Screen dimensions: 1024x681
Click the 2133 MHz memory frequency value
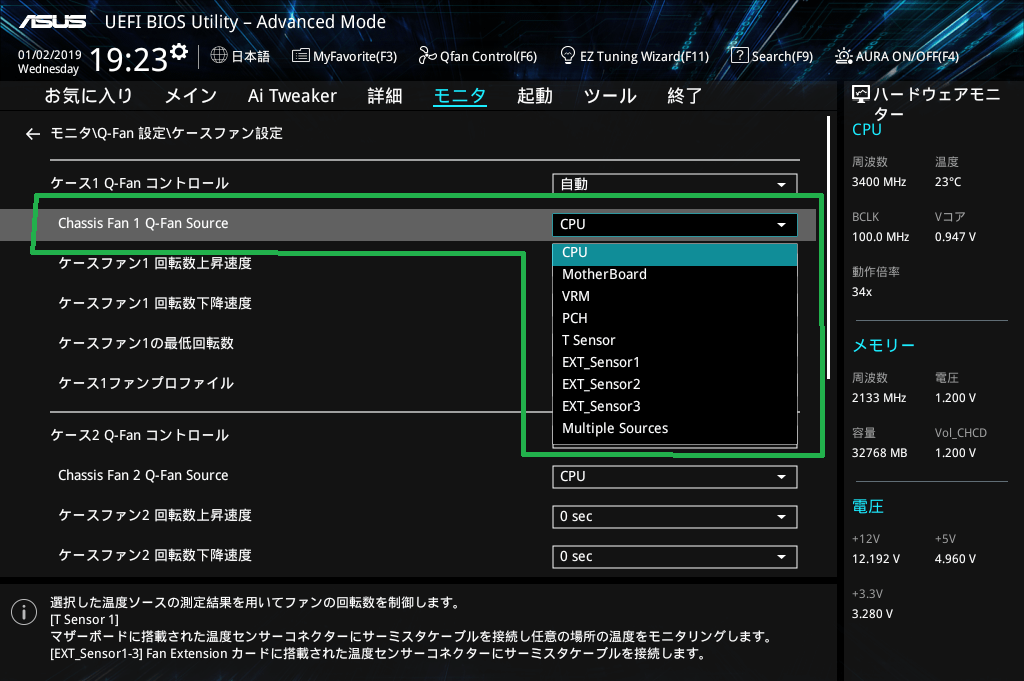point(879,398)
